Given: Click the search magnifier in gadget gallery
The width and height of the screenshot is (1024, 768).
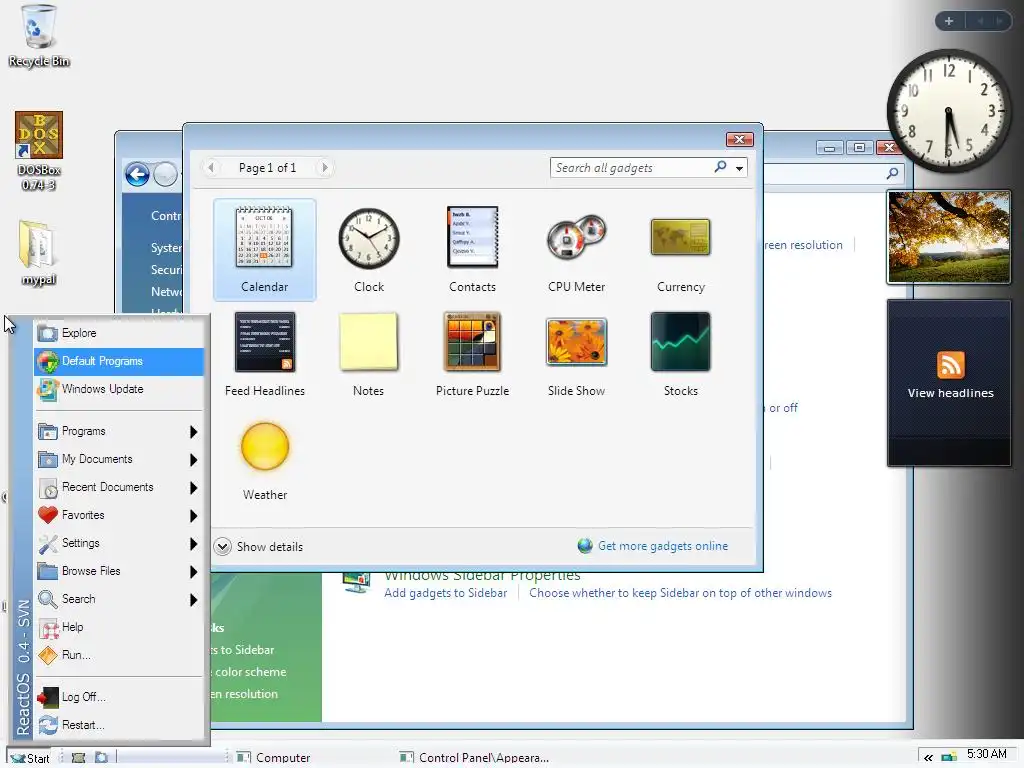Looking at the screenshot, I should point(720,167).
